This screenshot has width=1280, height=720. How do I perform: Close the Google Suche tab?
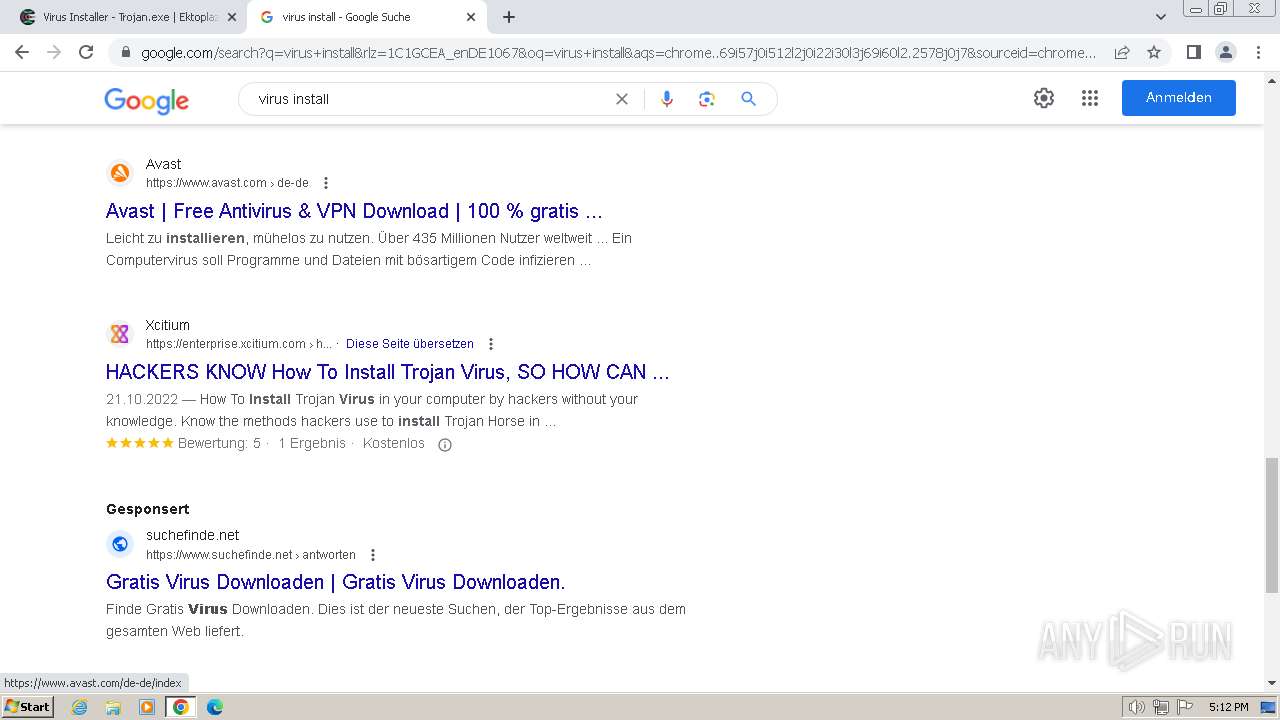471,17
